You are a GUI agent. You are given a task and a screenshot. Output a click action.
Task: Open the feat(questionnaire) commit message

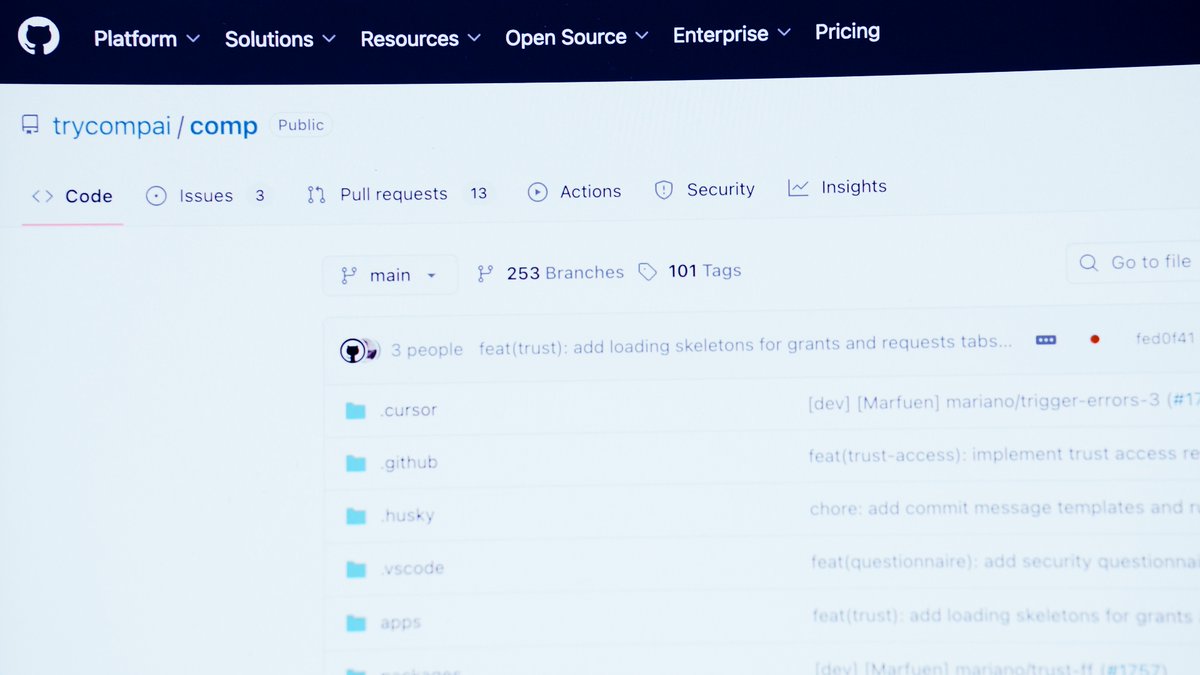coord(1005,562)
